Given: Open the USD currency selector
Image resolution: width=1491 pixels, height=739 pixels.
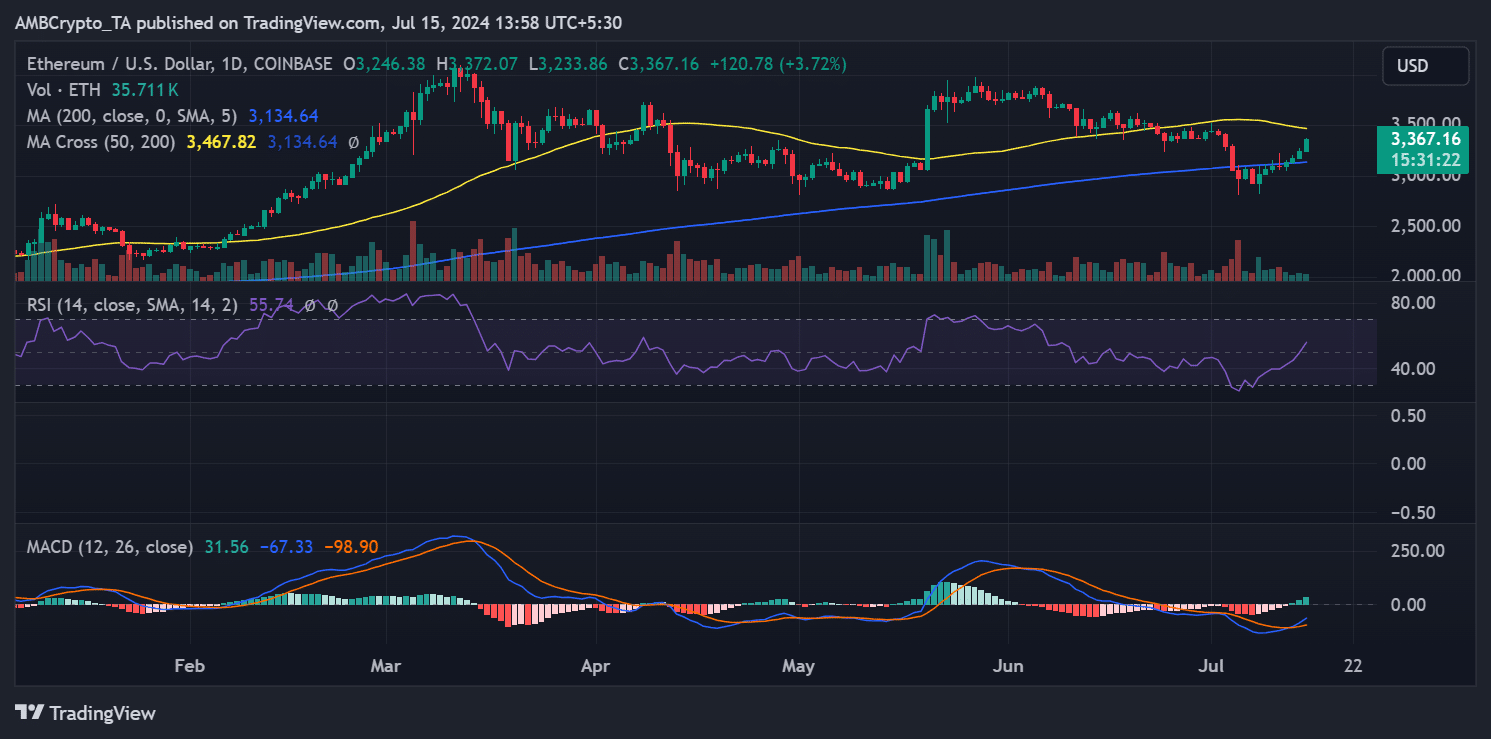Looking at the screenshot, I should tap(1425, 66).
